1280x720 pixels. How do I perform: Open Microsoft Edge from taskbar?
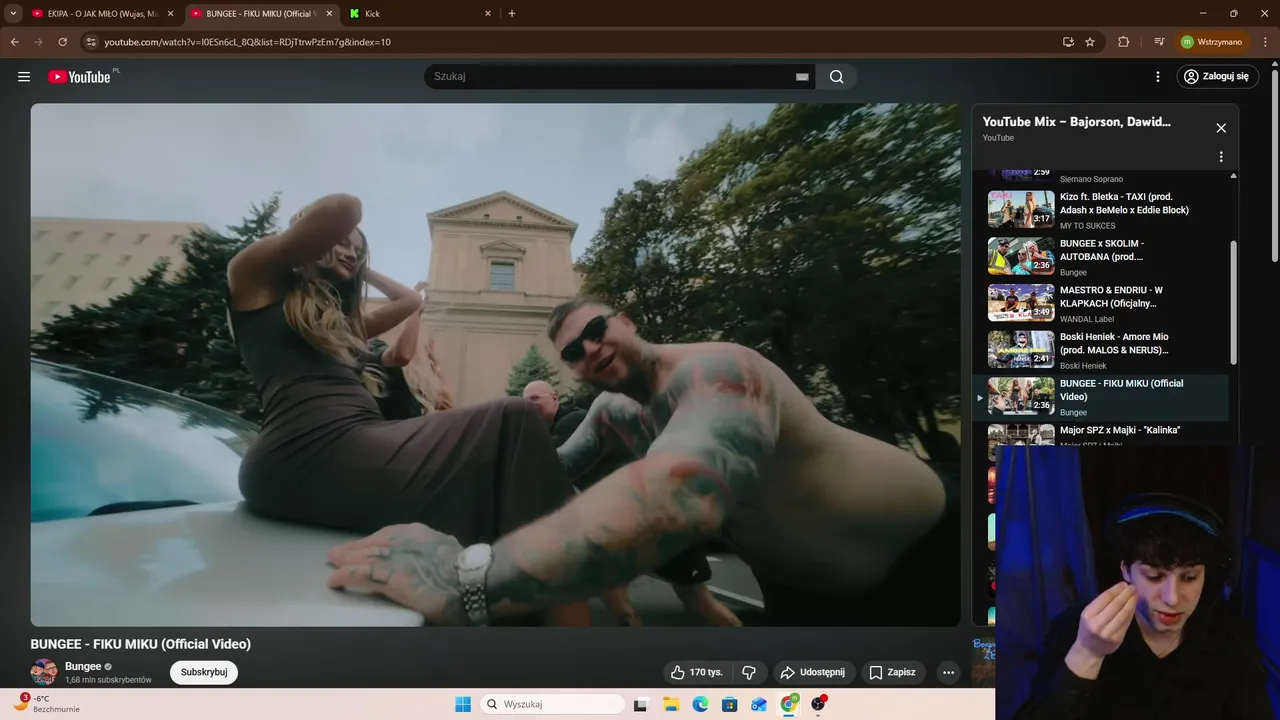point(700,704)
